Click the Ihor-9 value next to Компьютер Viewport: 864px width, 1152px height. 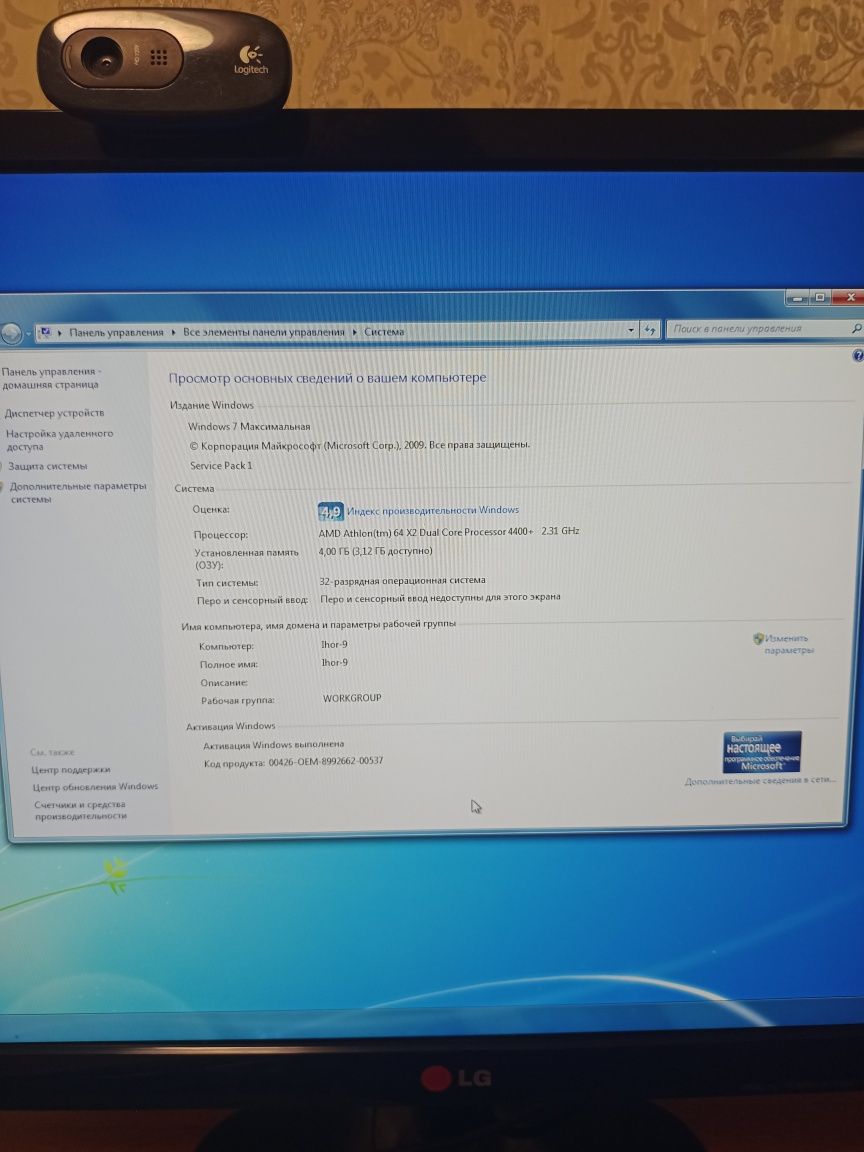pos(334,644)
